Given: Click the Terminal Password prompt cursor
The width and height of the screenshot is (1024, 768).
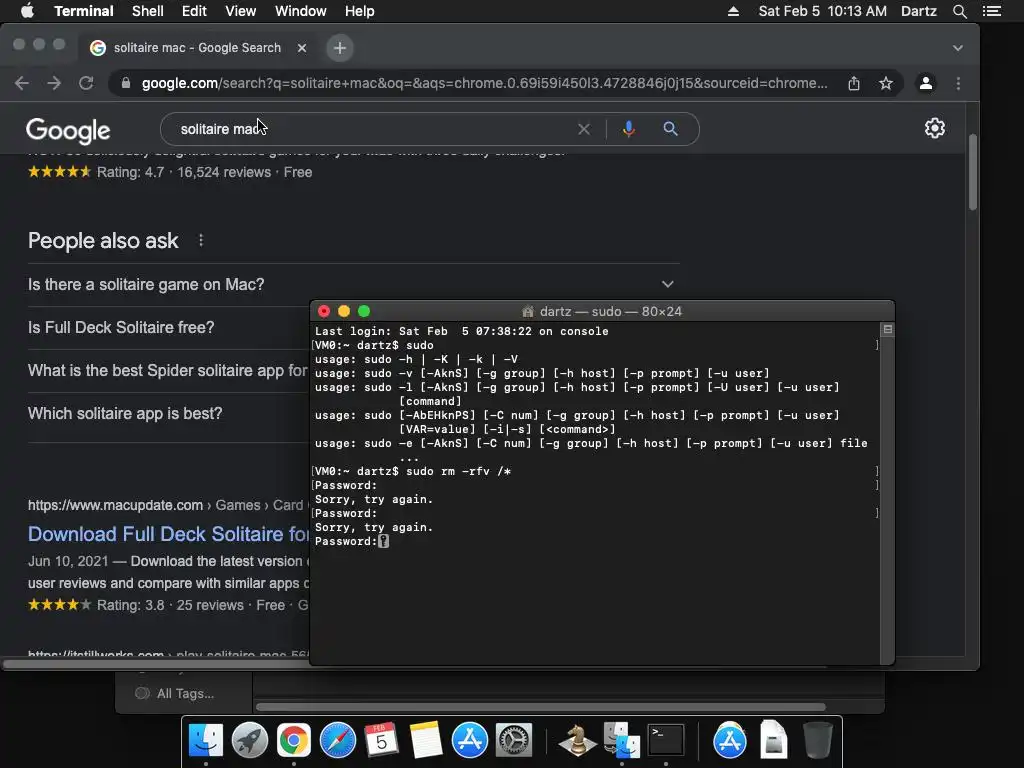Looking at the screenshot, I should point(383,541).
